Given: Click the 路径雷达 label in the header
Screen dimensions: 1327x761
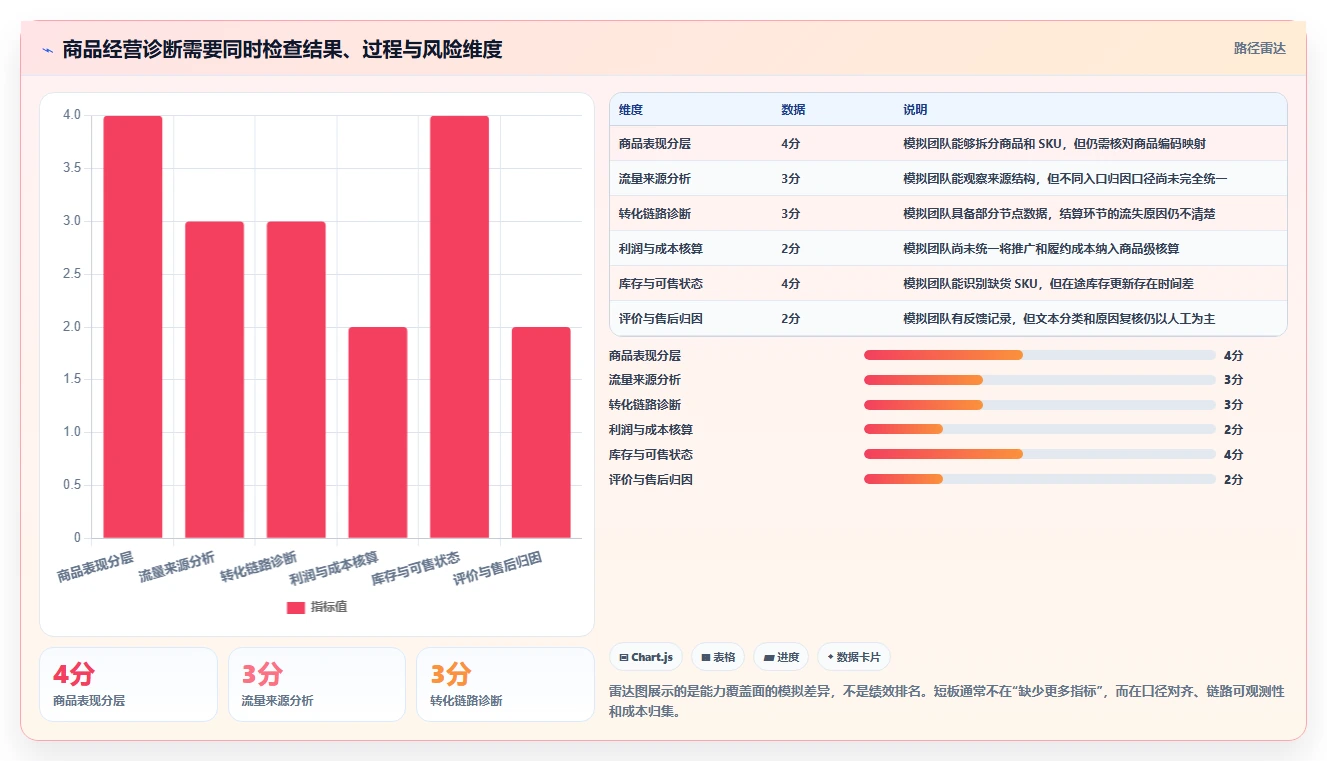Looking at the screenshot, I should click(x=1259, y=48).
